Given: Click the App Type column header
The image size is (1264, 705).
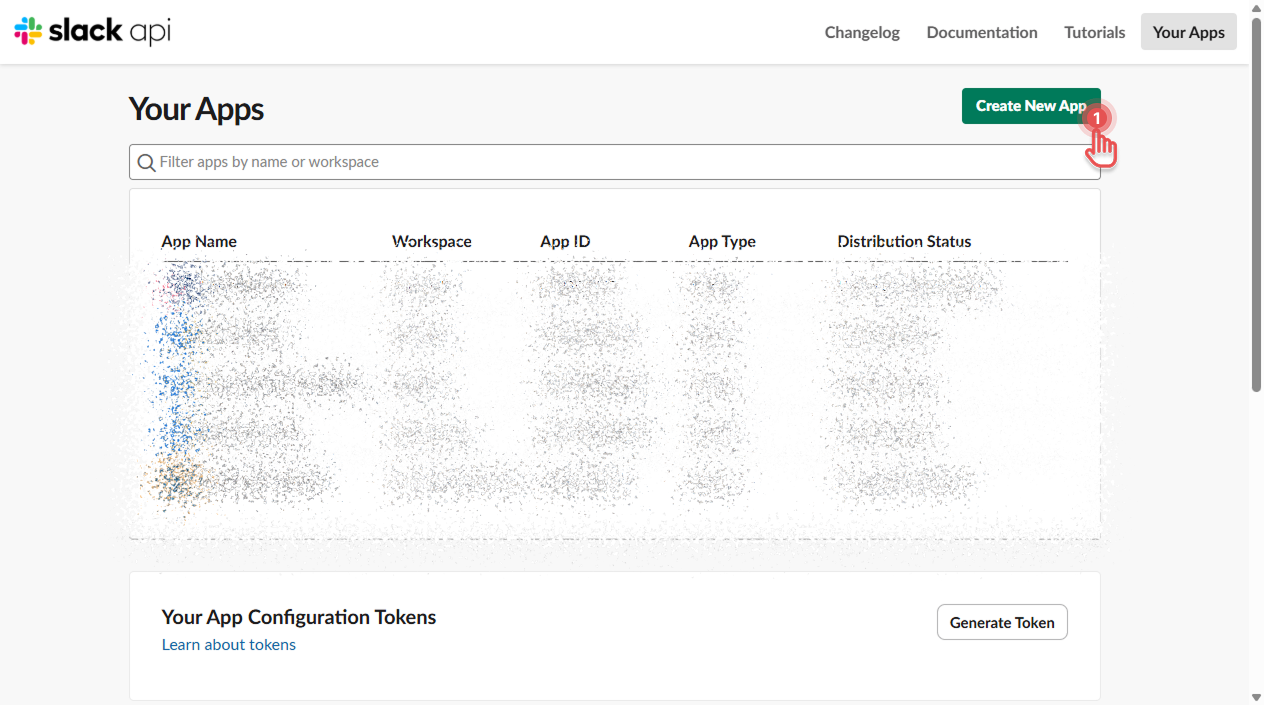Looking at the screenshot, I should click(722, 241).
